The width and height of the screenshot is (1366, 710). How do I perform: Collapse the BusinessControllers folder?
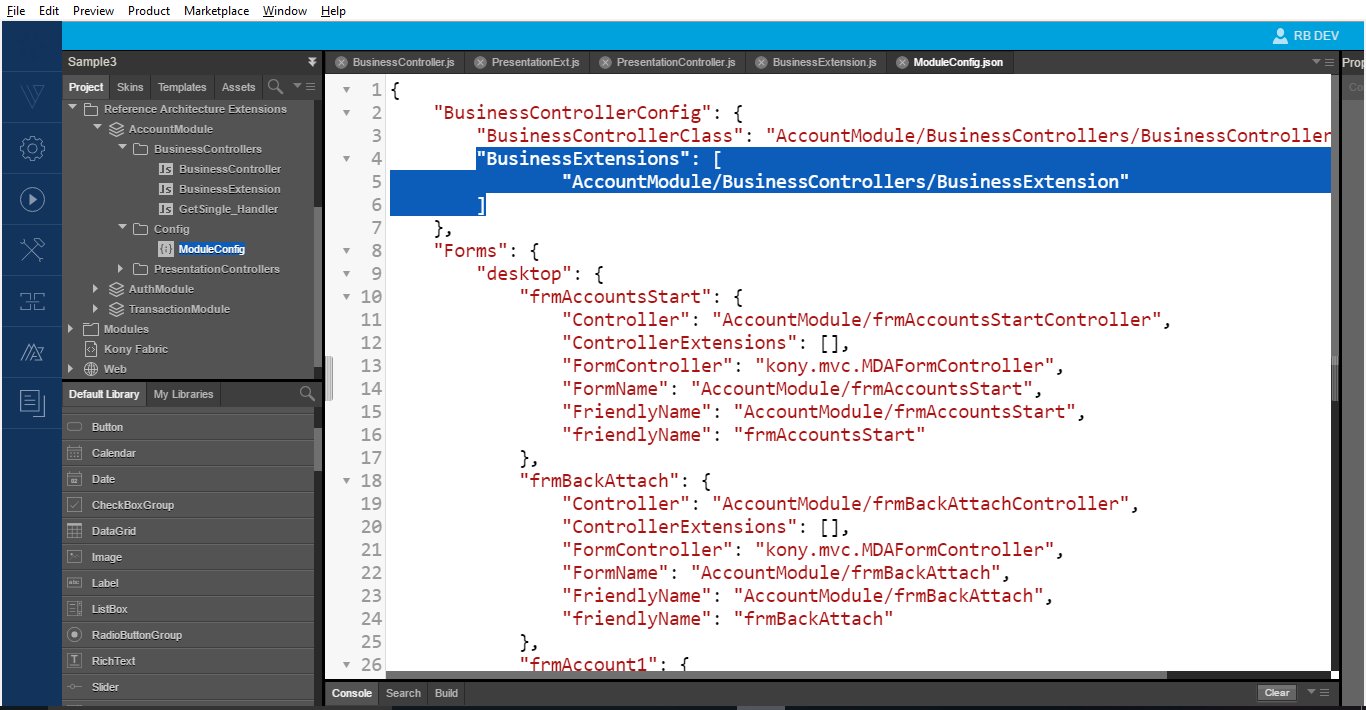click(x=122, y=148)
